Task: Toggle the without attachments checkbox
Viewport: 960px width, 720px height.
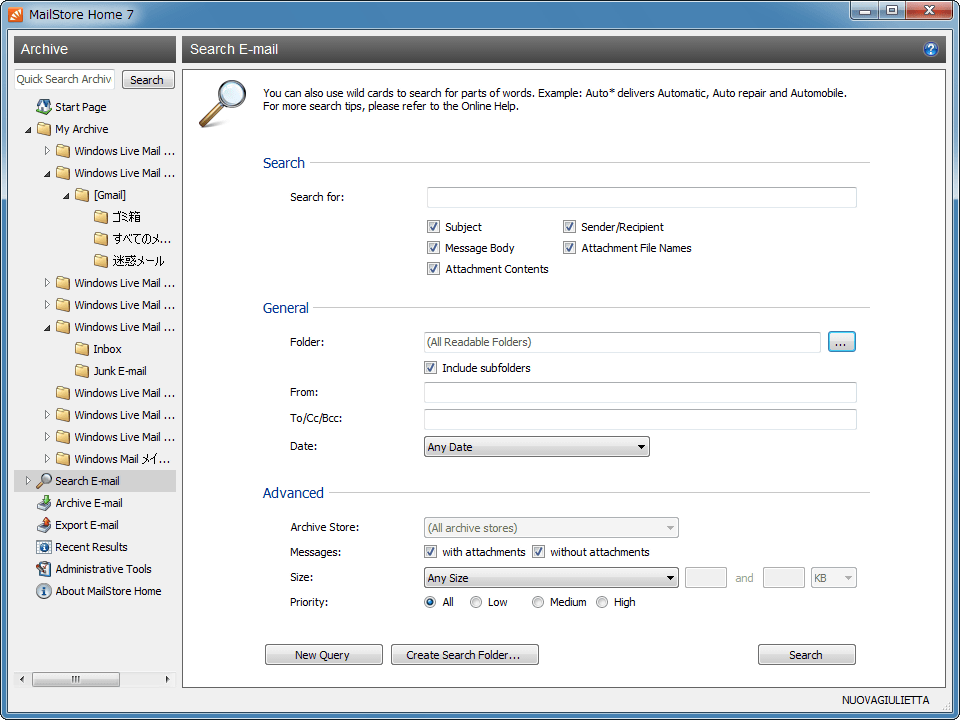Action: 538,552
